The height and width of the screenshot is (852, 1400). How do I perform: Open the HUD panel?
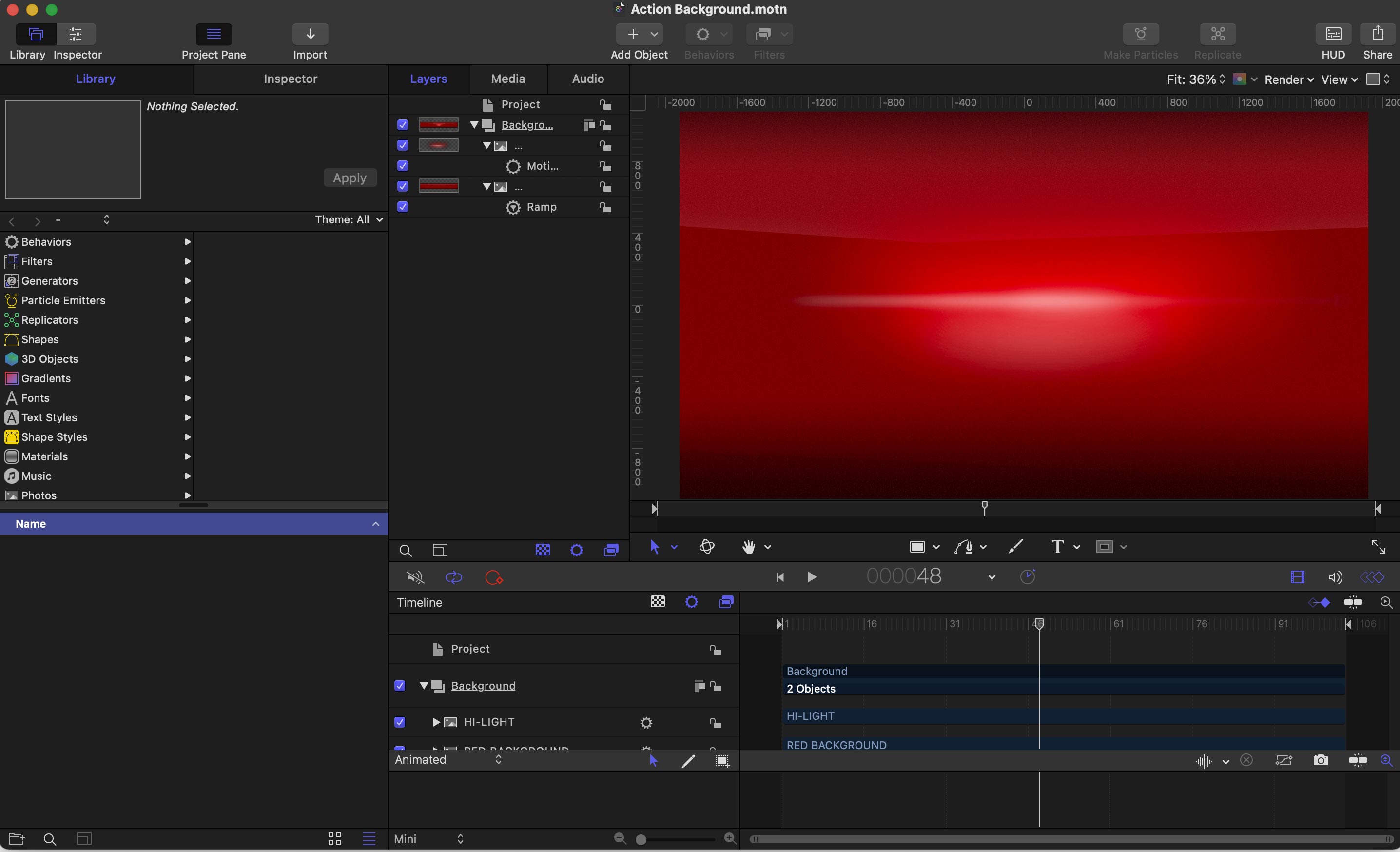pos(1333,34)
